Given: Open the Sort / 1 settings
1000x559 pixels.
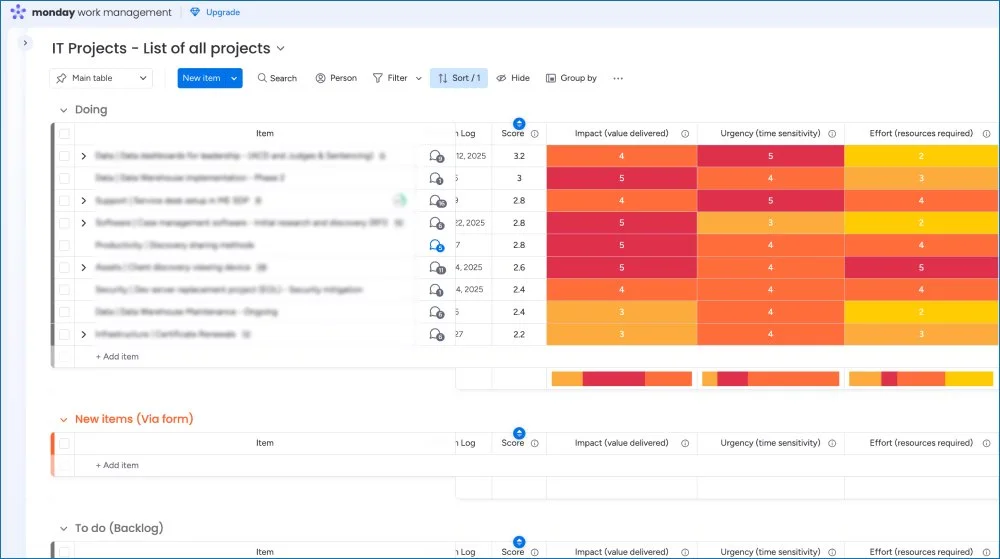Looking at the screenshot, I should (459, 78).
